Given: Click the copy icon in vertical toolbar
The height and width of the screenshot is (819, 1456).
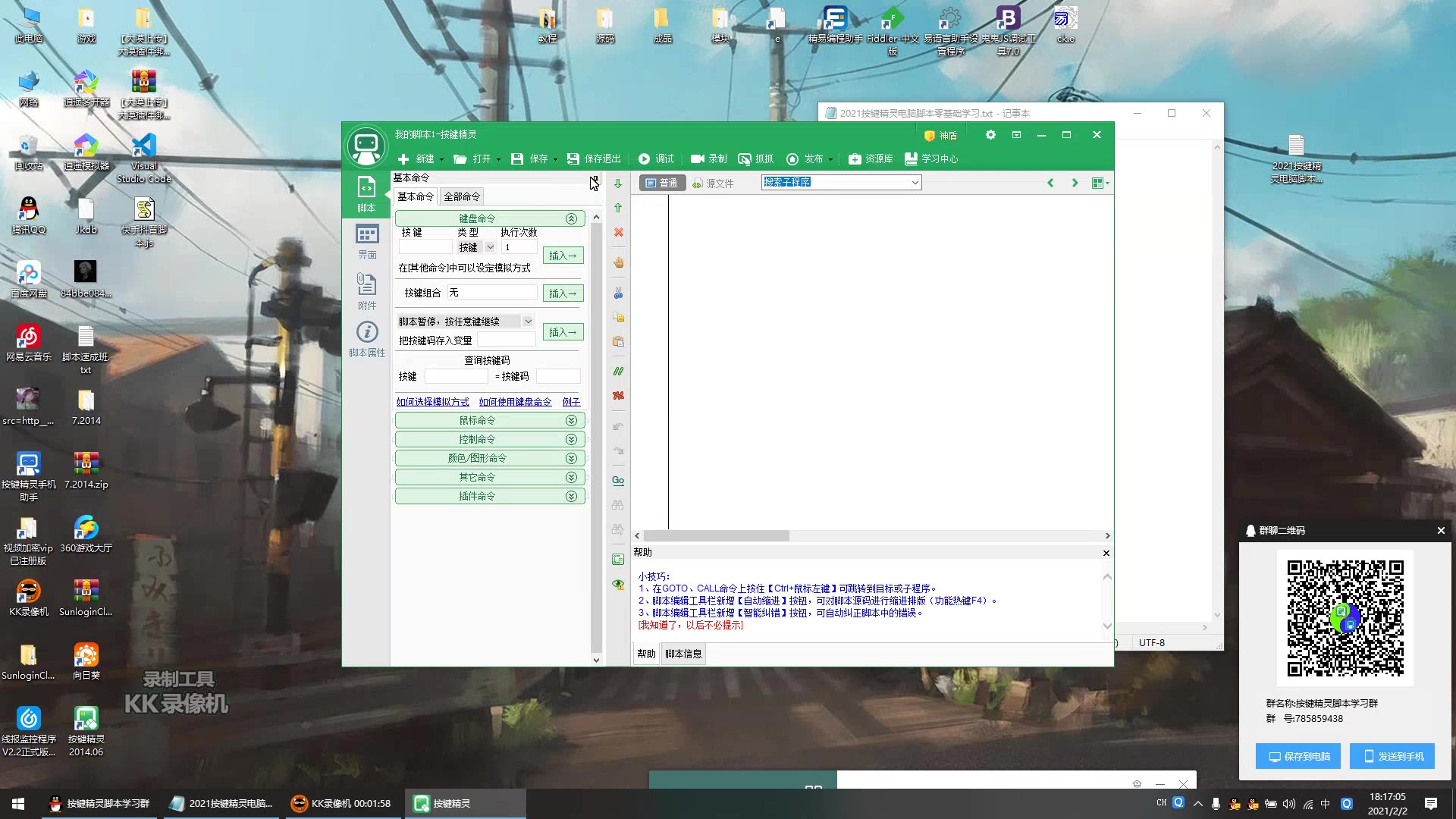Looking at the screenshot, I should coord(618,317).
